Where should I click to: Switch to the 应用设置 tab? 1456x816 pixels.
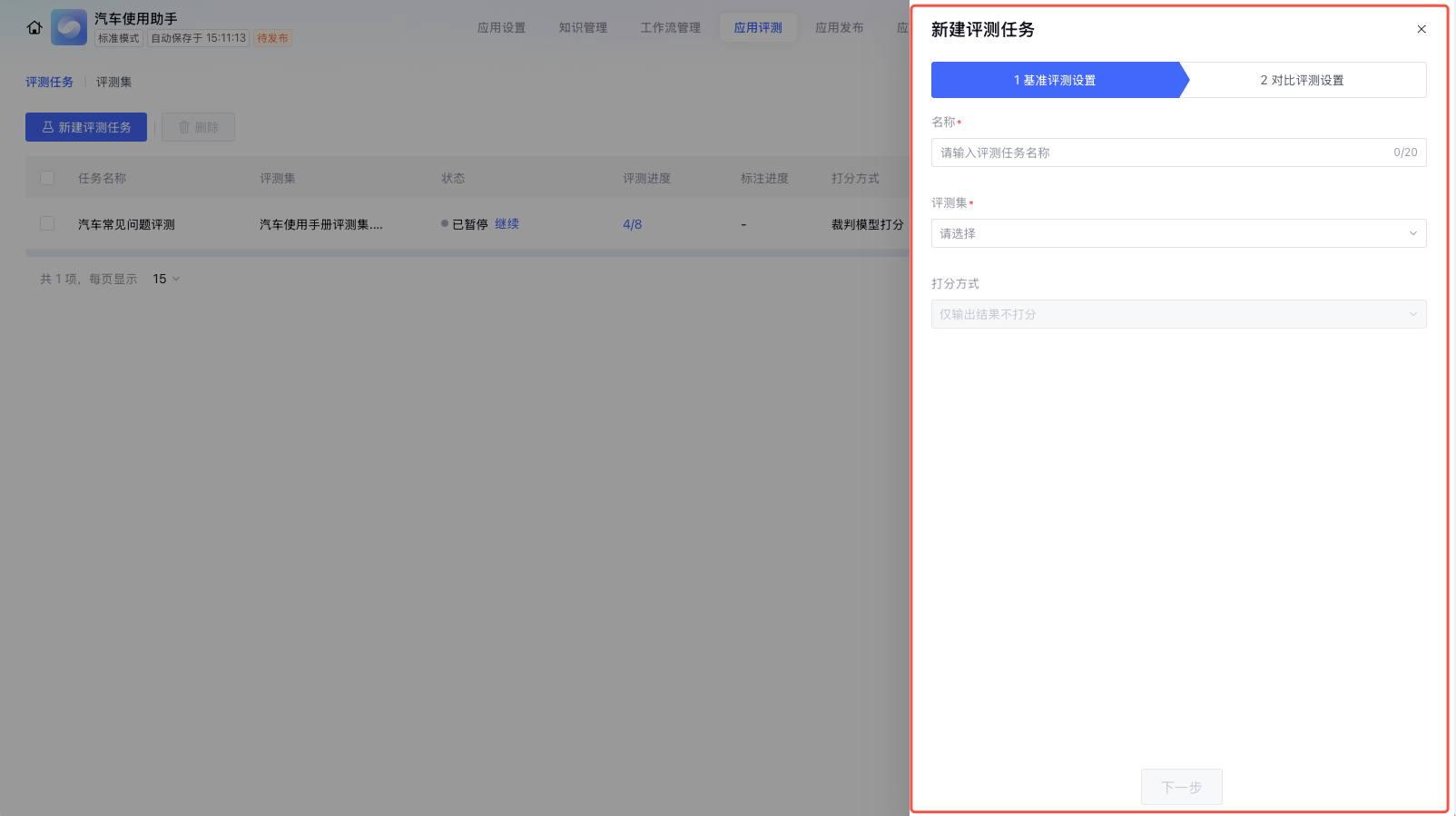pos(501,27)
